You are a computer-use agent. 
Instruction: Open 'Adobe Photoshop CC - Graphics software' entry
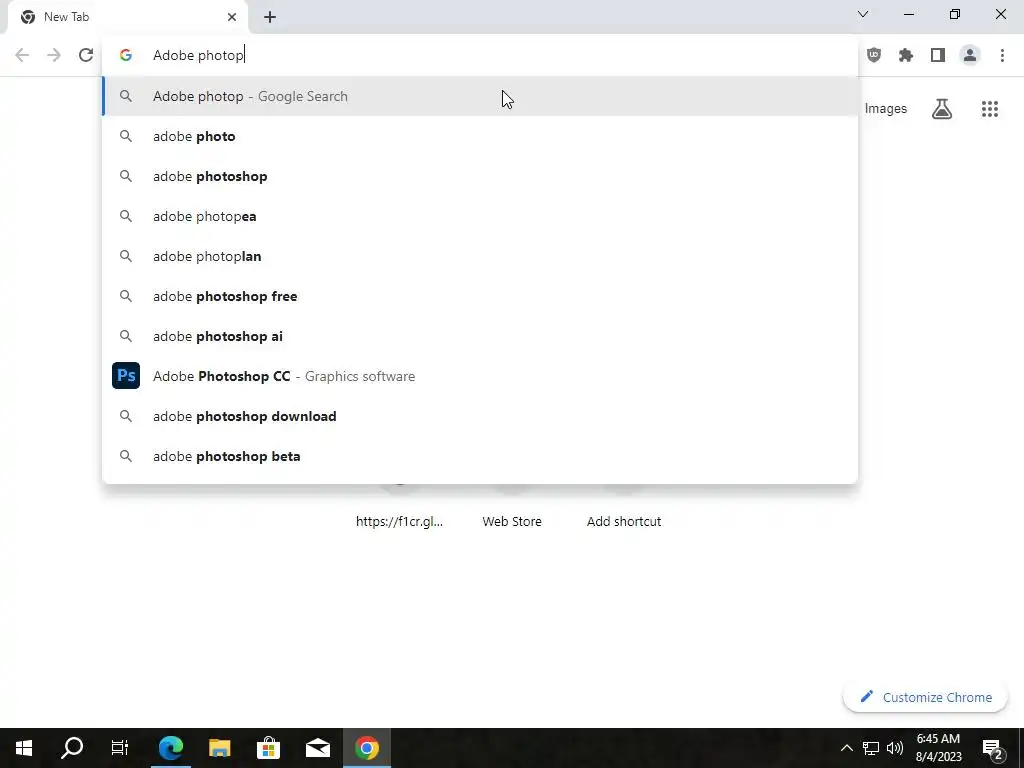[480, 376]
